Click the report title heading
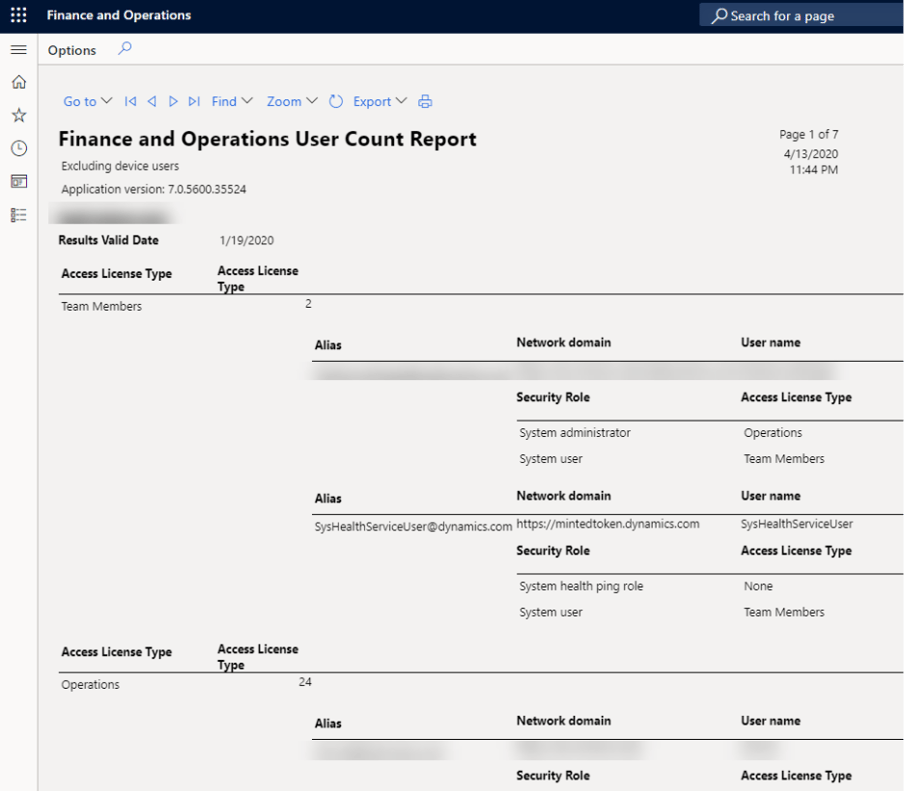904x791 pixels. (268, 139)
